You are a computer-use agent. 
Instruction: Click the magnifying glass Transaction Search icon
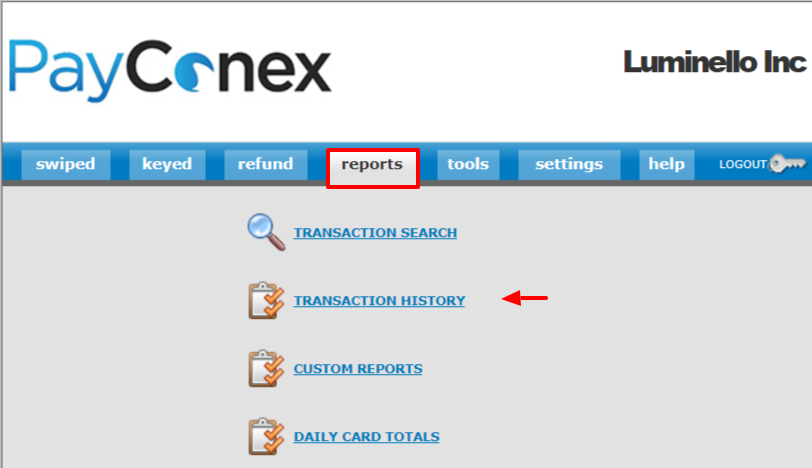(x=266, y=232)
